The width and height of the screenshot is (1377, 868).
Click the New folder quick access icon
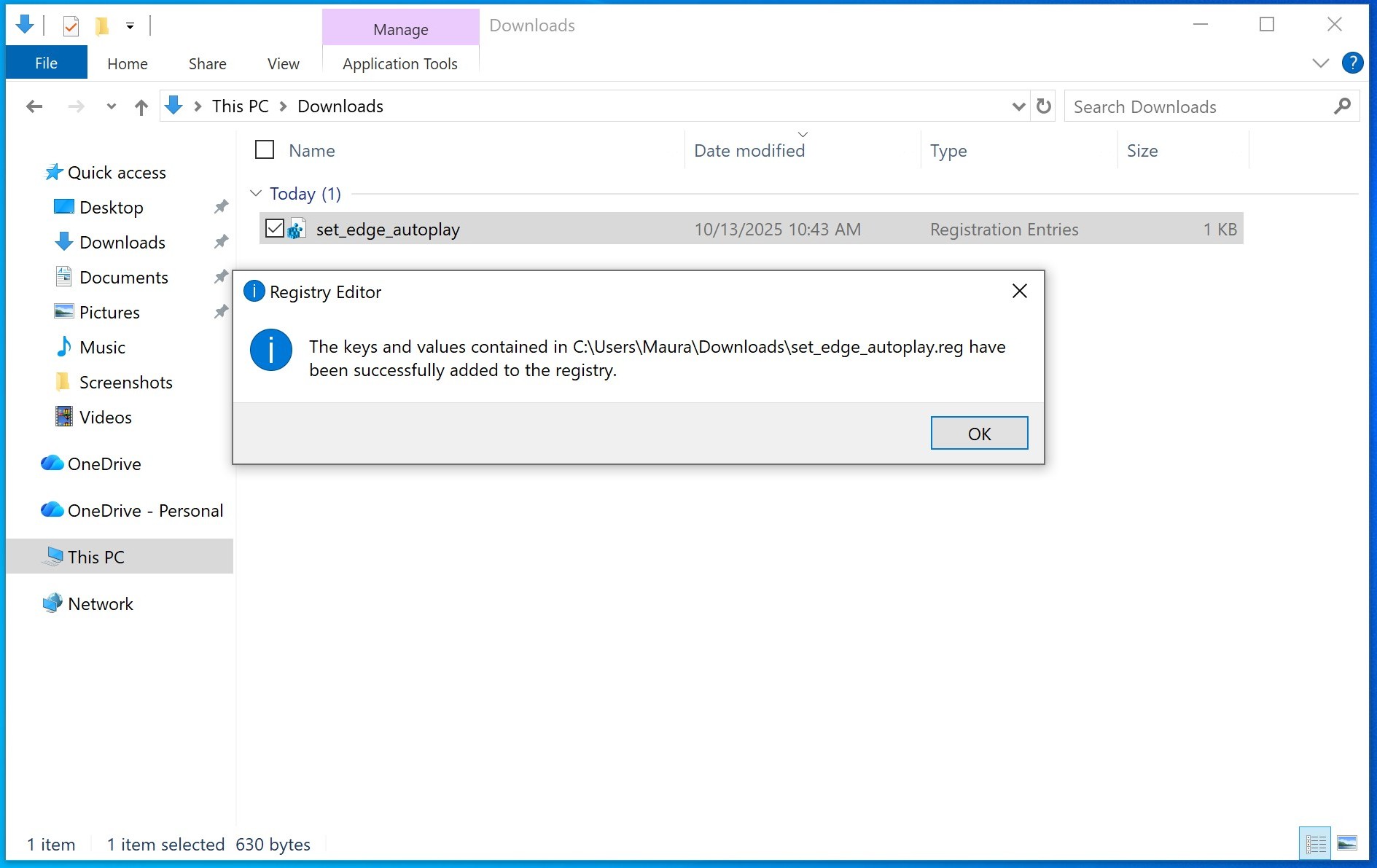pyautogui.click(x=102, y=26)
